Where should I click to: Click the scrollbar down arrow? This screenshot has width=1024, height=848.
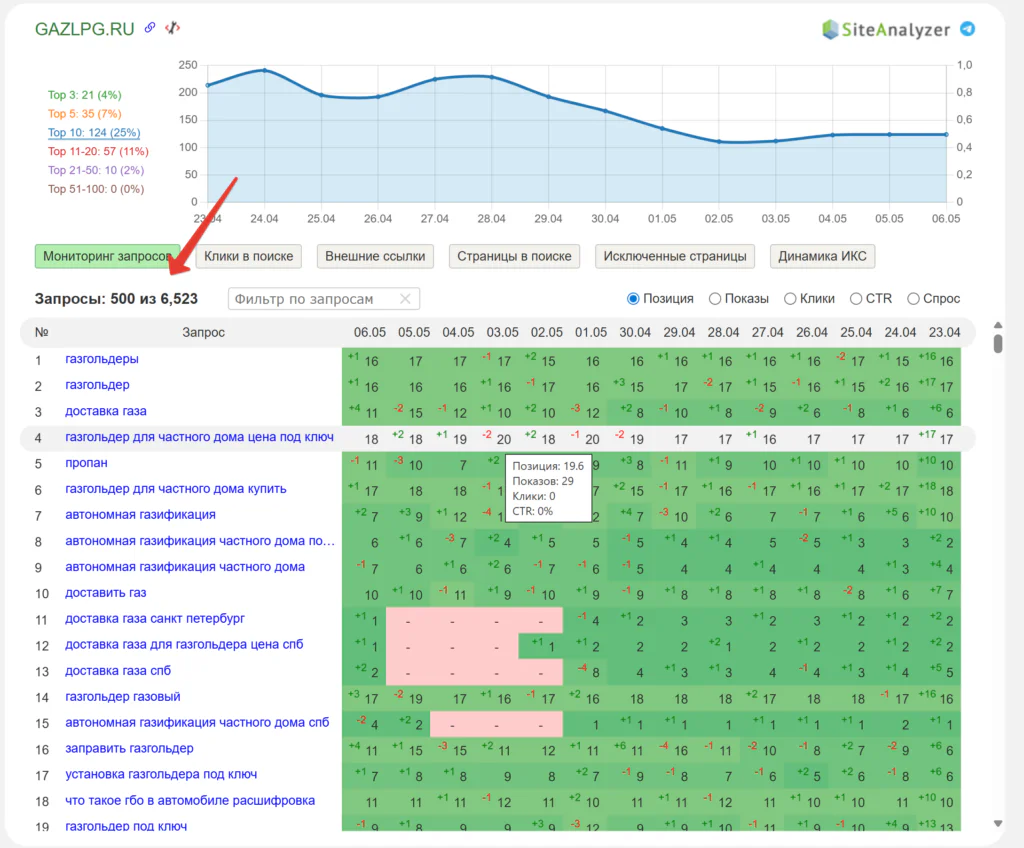[998, 823]
